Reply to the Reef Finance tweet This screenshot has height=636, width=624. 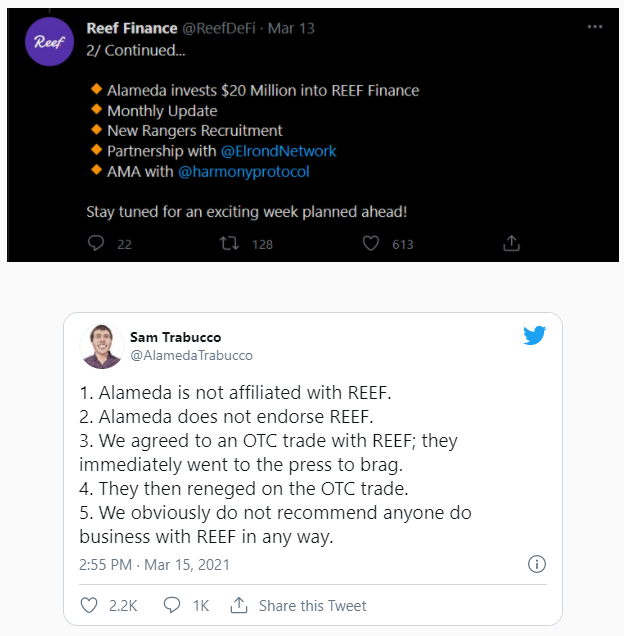tap(97, 243)
